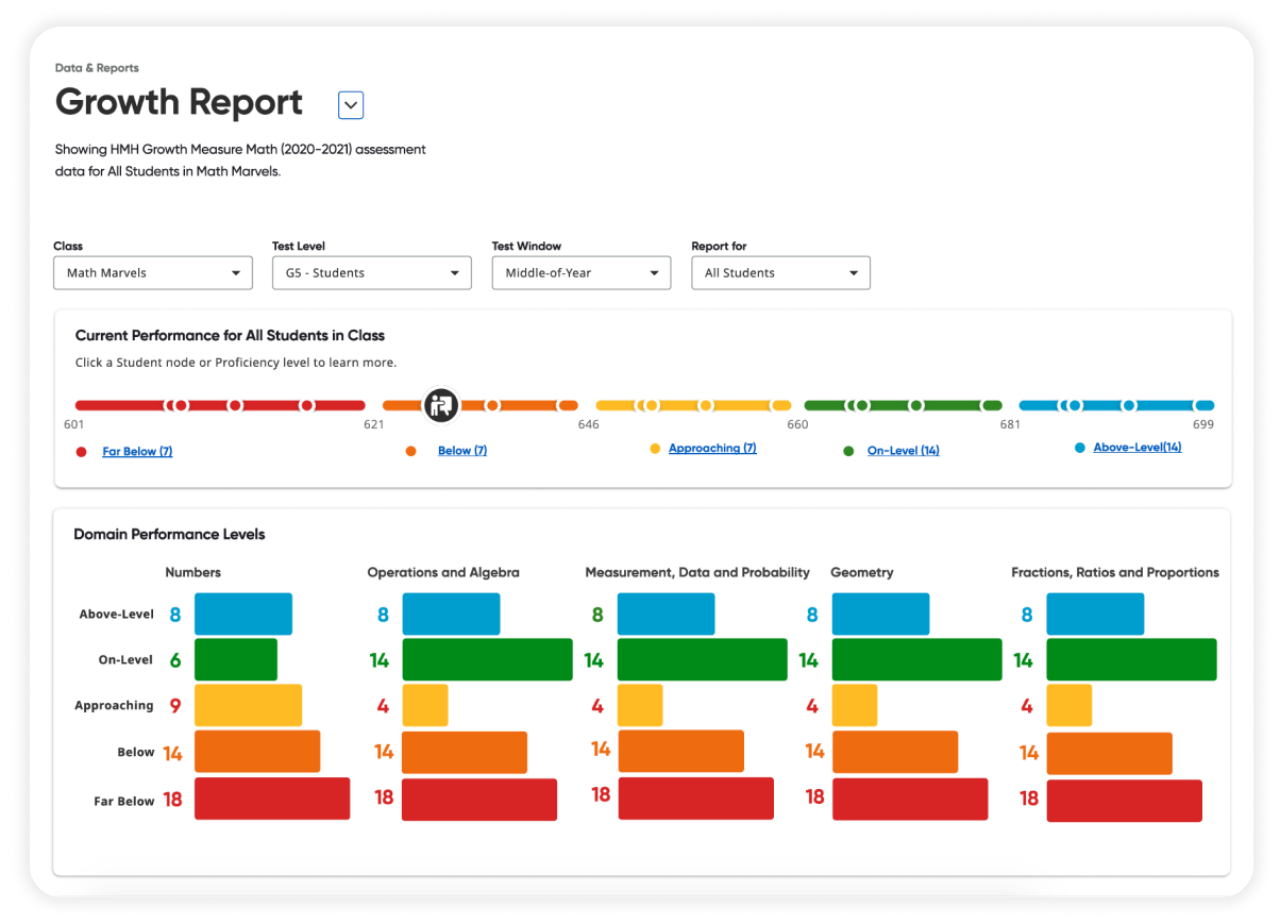The image size is (1280, 924).
Task: Select a student node in the Far Below red band
Action: point(236,405)
